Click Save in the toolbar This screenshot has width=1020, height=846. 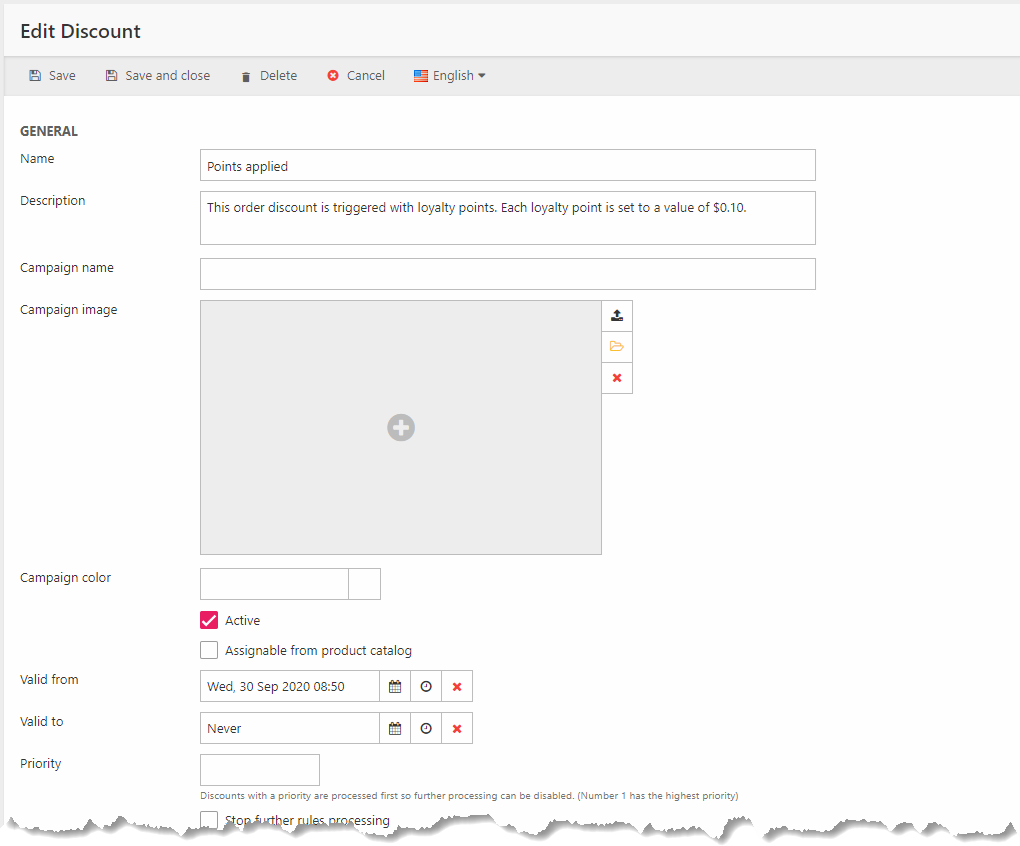click(x=52, y=76)
